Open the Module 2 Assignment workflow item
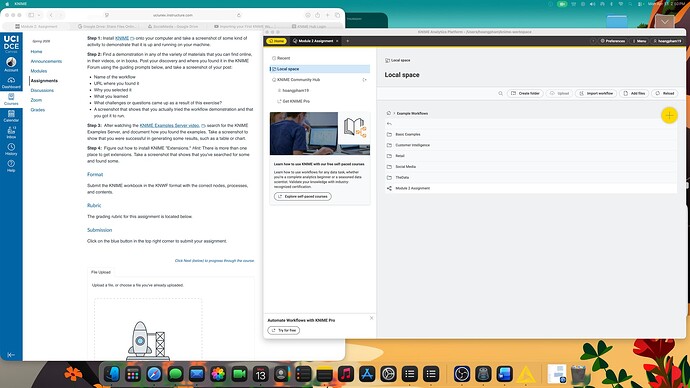 click(531, 188)
